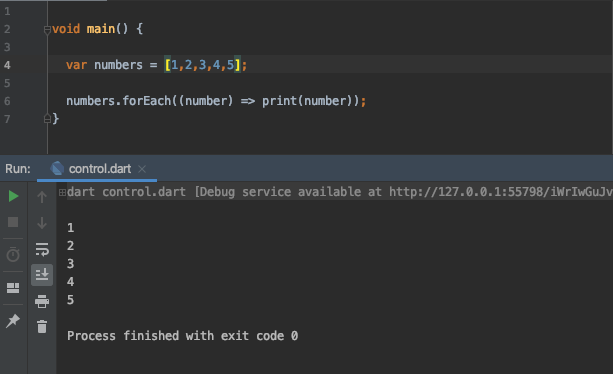Click the Stop process square icon
This screenshot has height=374, width=613.
tap(13, 222)
